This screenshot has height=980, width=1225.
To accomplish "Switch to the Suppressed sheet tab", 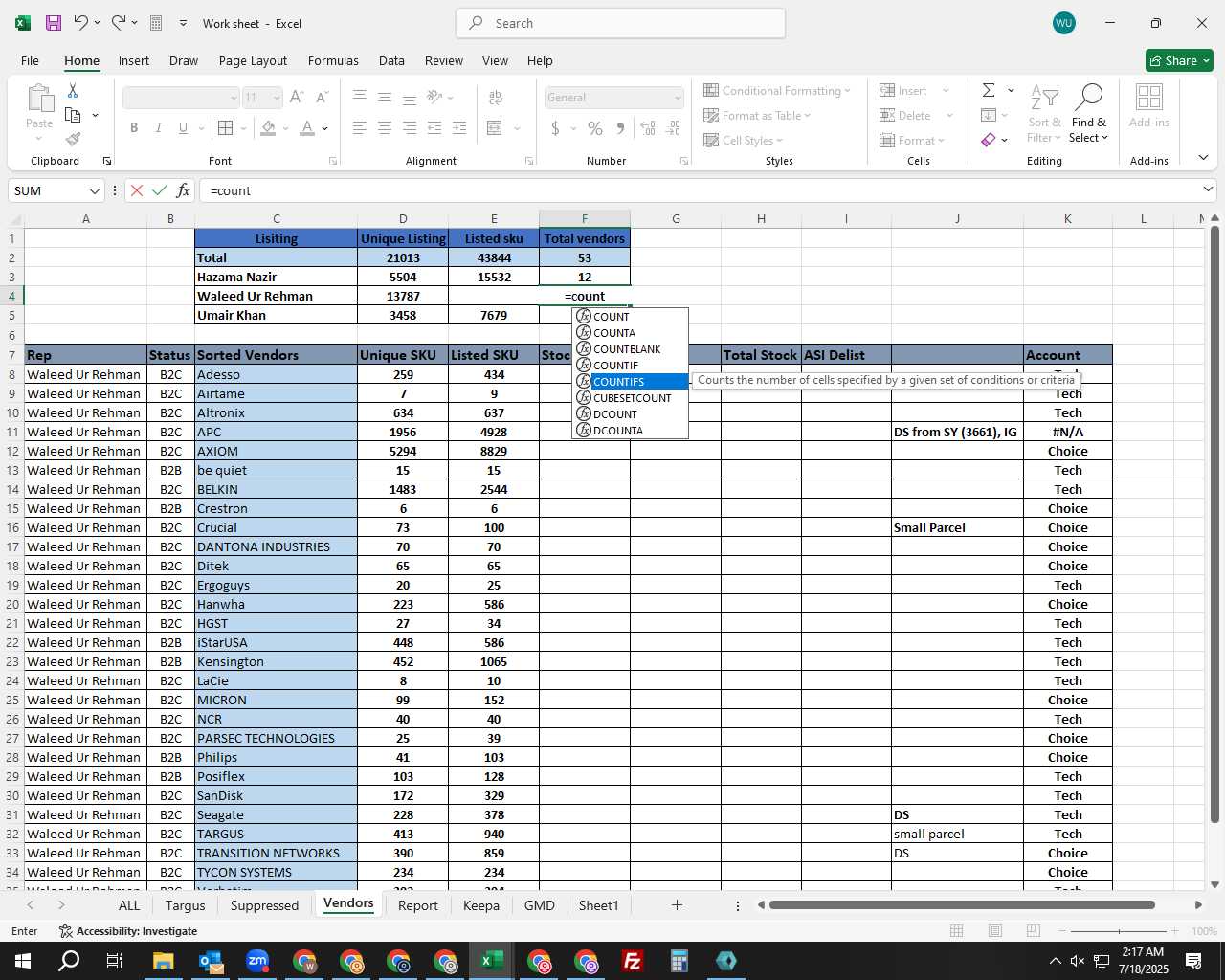I will pos(264,905).
